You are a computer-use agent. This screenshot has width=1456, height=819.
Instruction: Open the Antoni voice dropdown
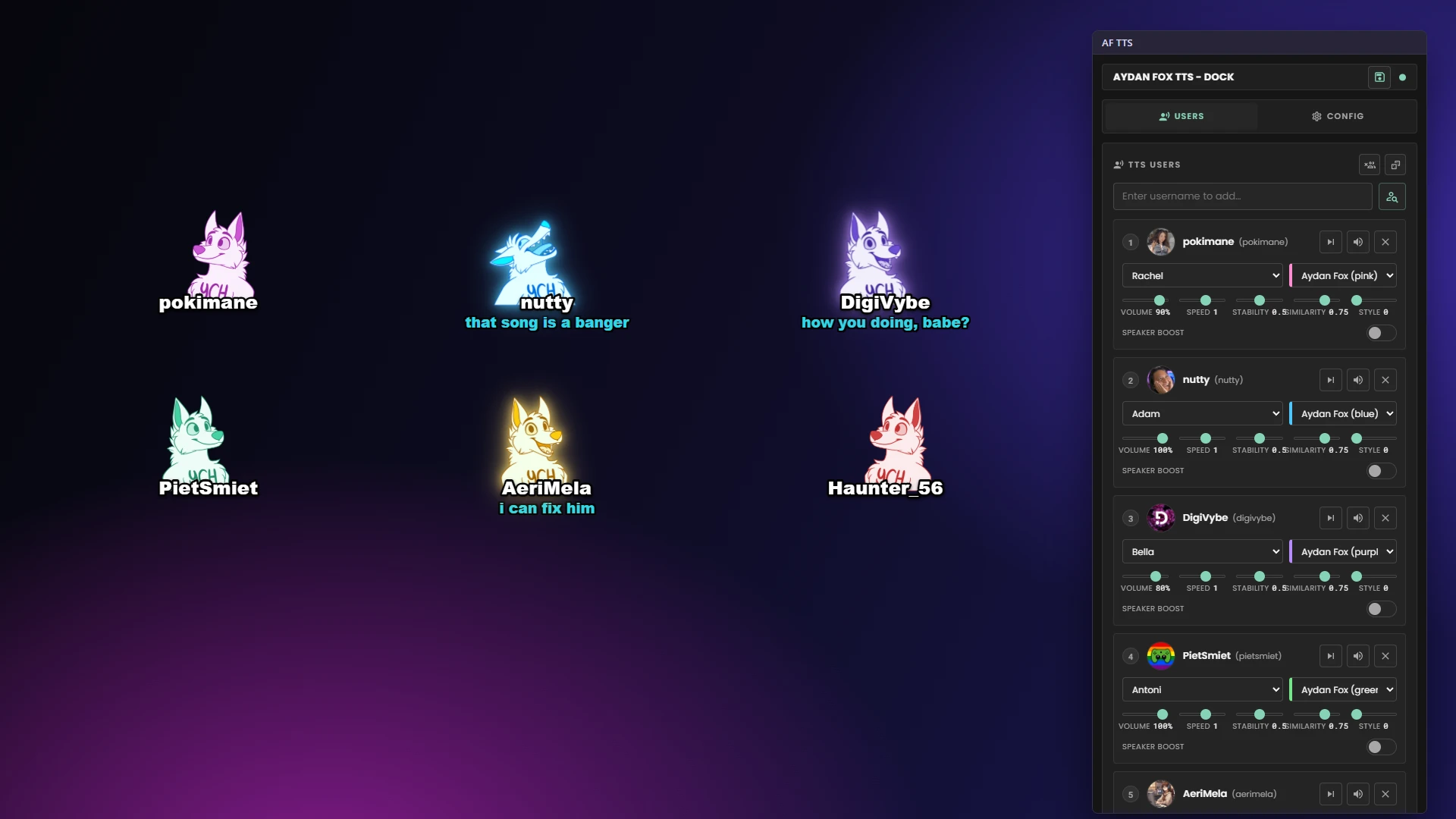click(x=1202, y=690)
